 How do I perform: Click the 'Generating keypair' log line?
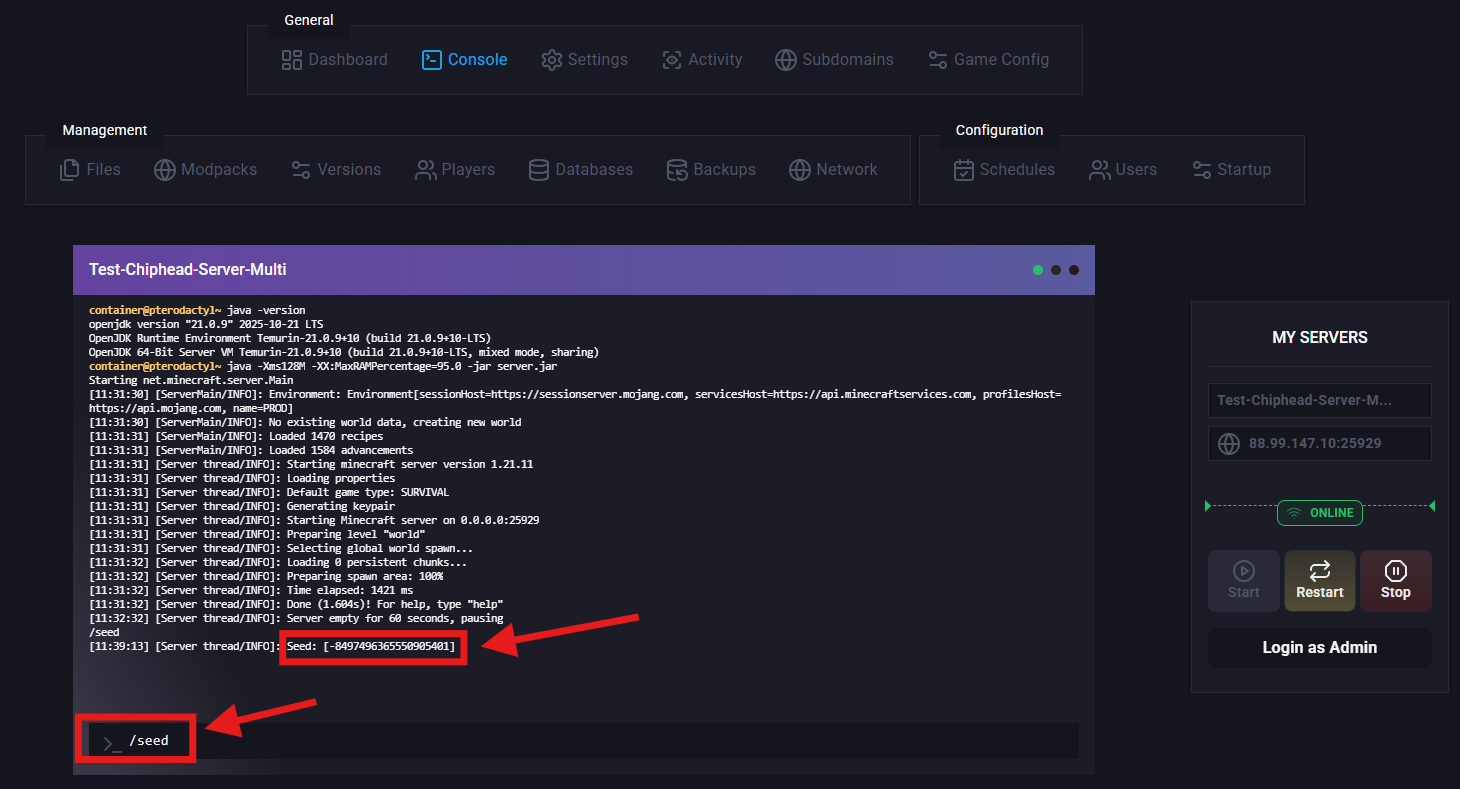(x=242, y=507)
